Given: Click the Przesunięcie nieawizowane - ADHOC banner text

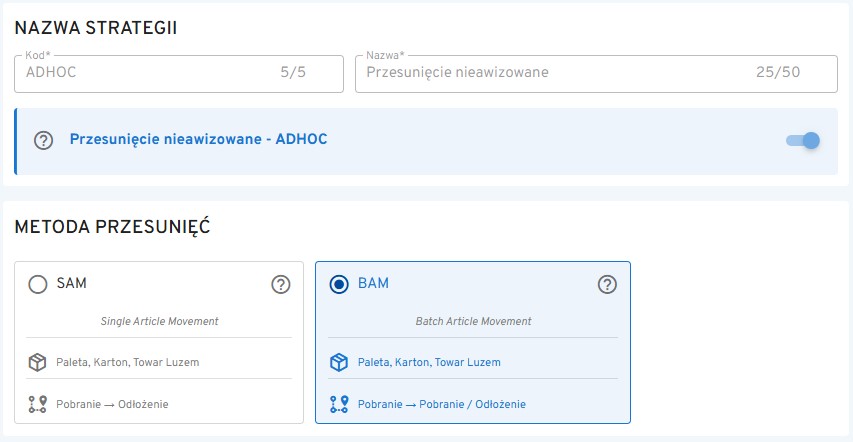Looking at the screenshot, I should click(198, 139).
